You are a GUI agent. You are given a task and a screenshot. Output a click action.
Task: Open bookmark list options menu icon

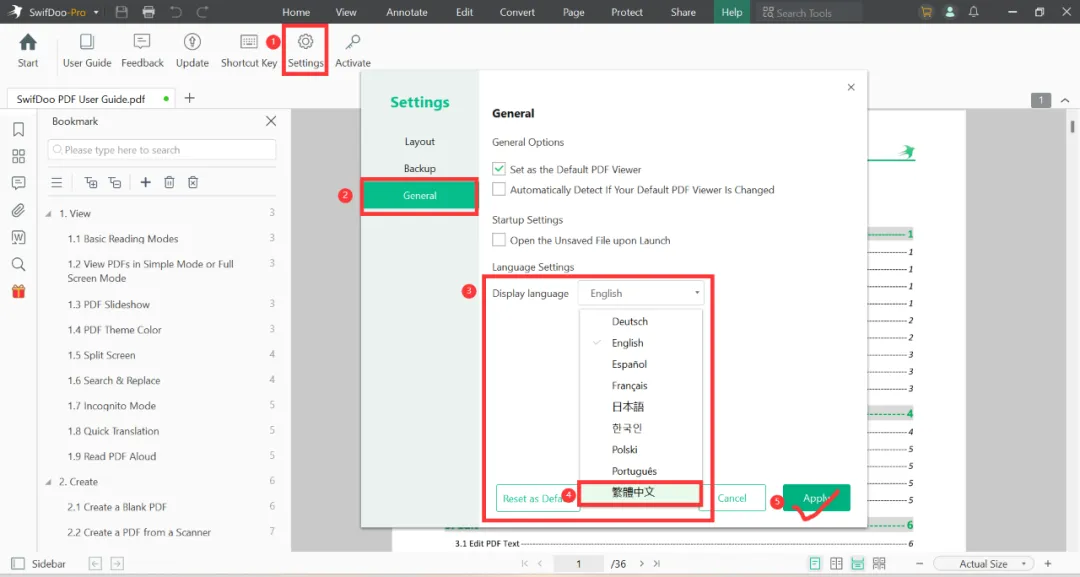pyautogui.click(x=56, y=182)
